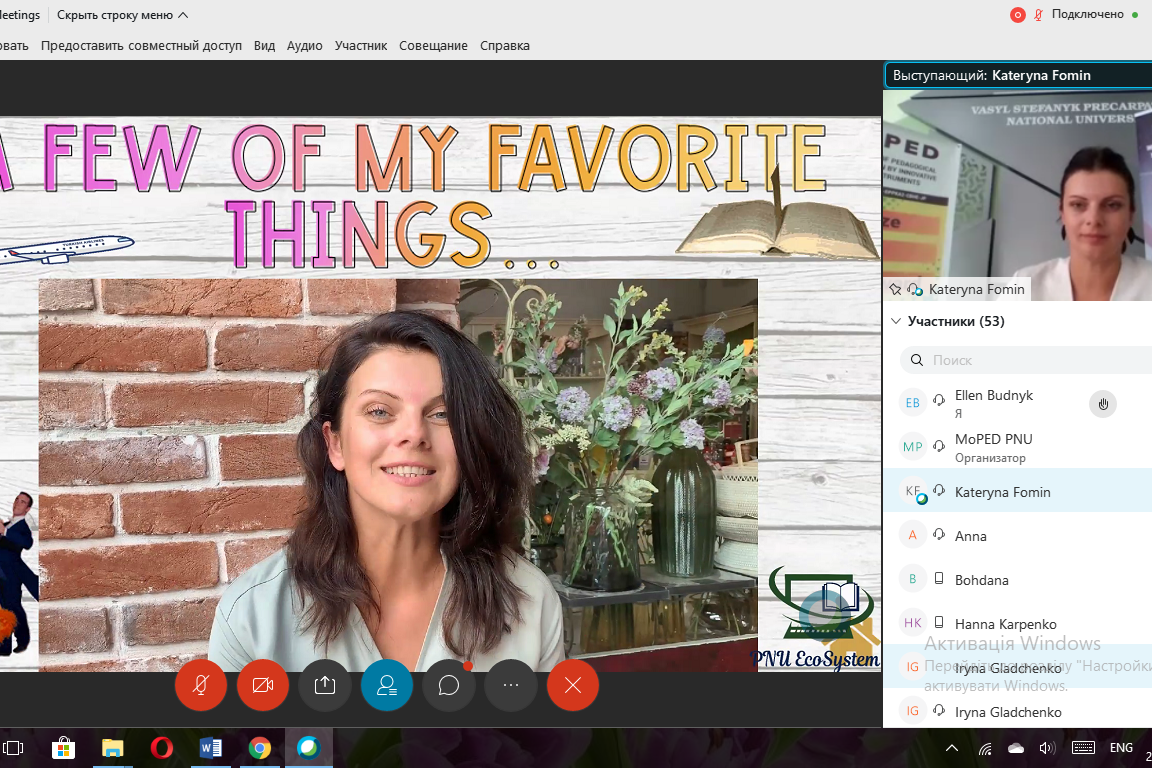Screen dimensions: 1152x768
Task: Lower the raised hand next to Ellen Budnyk
Action: (x=1102, y=404)
